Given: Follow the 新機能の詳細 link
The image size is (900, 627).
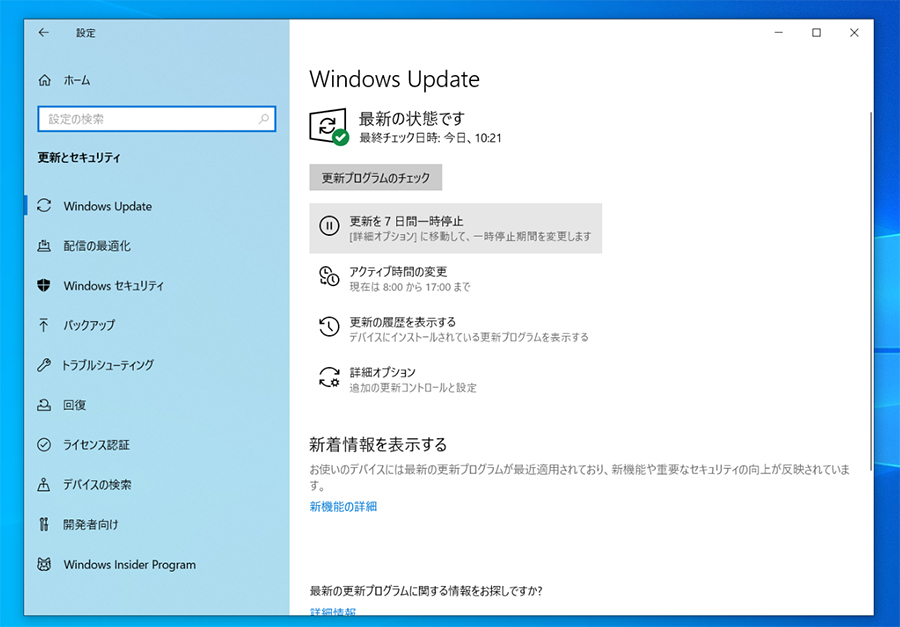Looking at the screenshot, I should pos(343,506).
